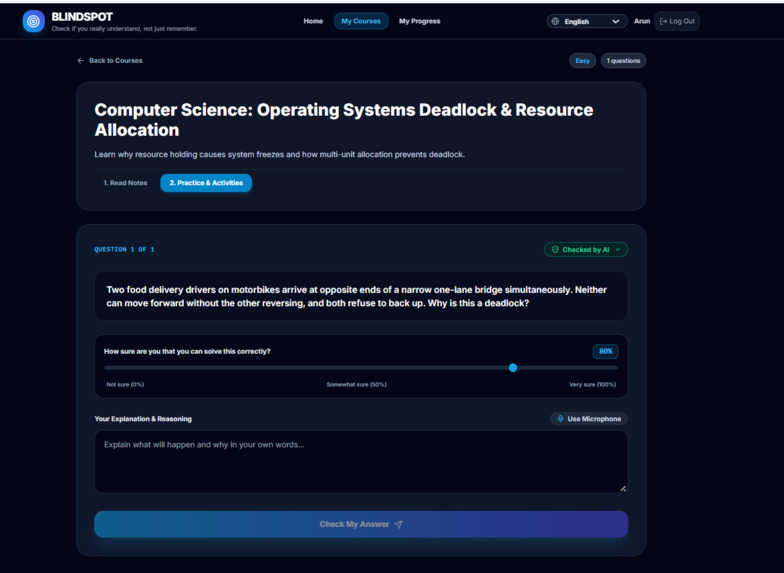The height and width of the screenshot is (573, 784).
Task: Click the microphone icon in Use Microphone
Action: coord(560,418)
